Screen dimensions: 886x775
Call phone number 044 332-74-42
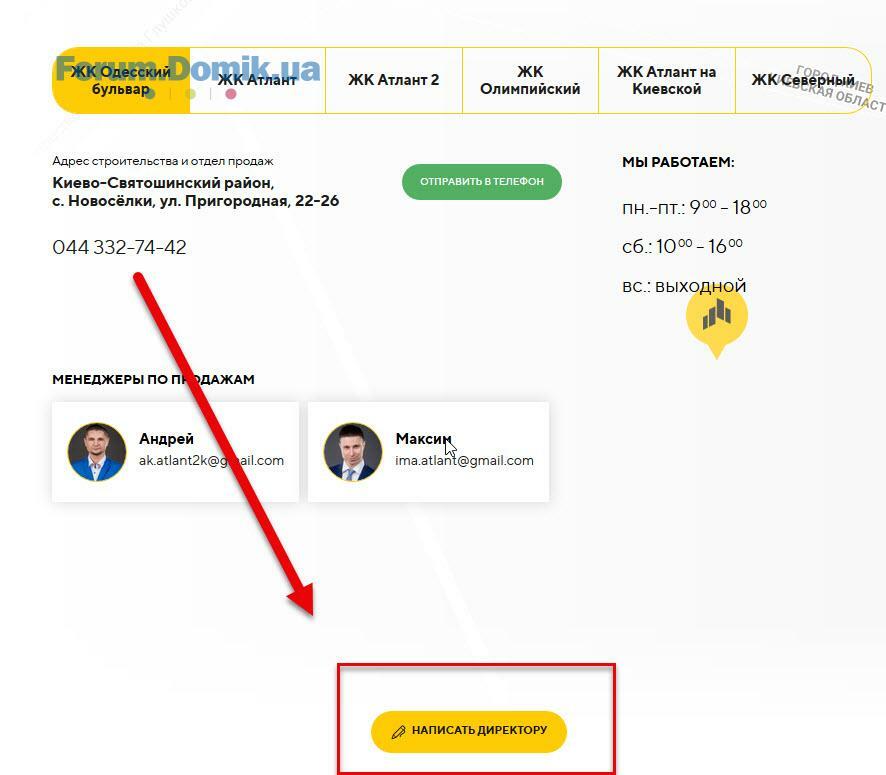click(119, 247)
